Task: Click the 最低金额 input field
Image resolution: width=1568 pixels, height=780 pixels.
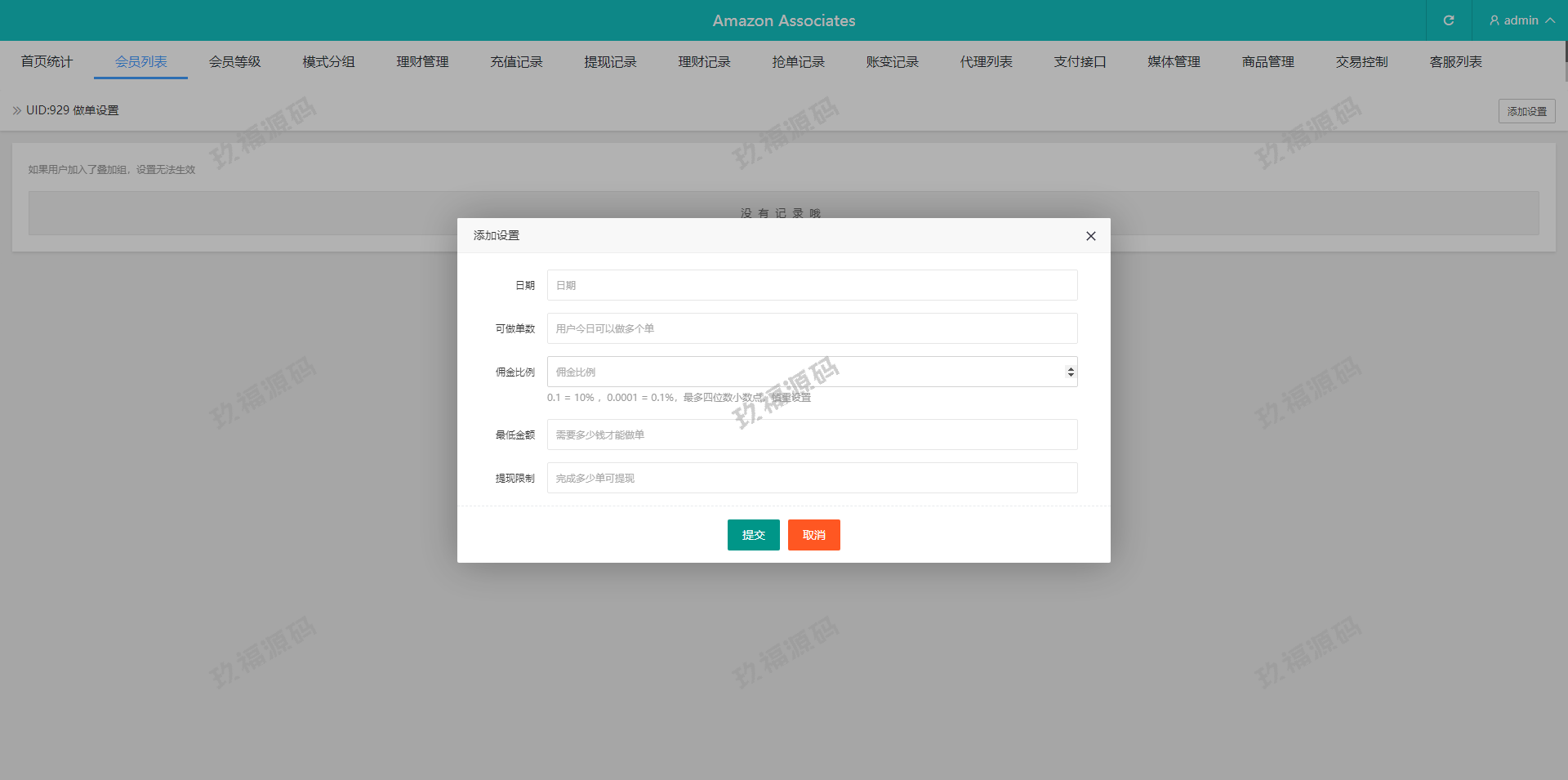Action: 812,435
